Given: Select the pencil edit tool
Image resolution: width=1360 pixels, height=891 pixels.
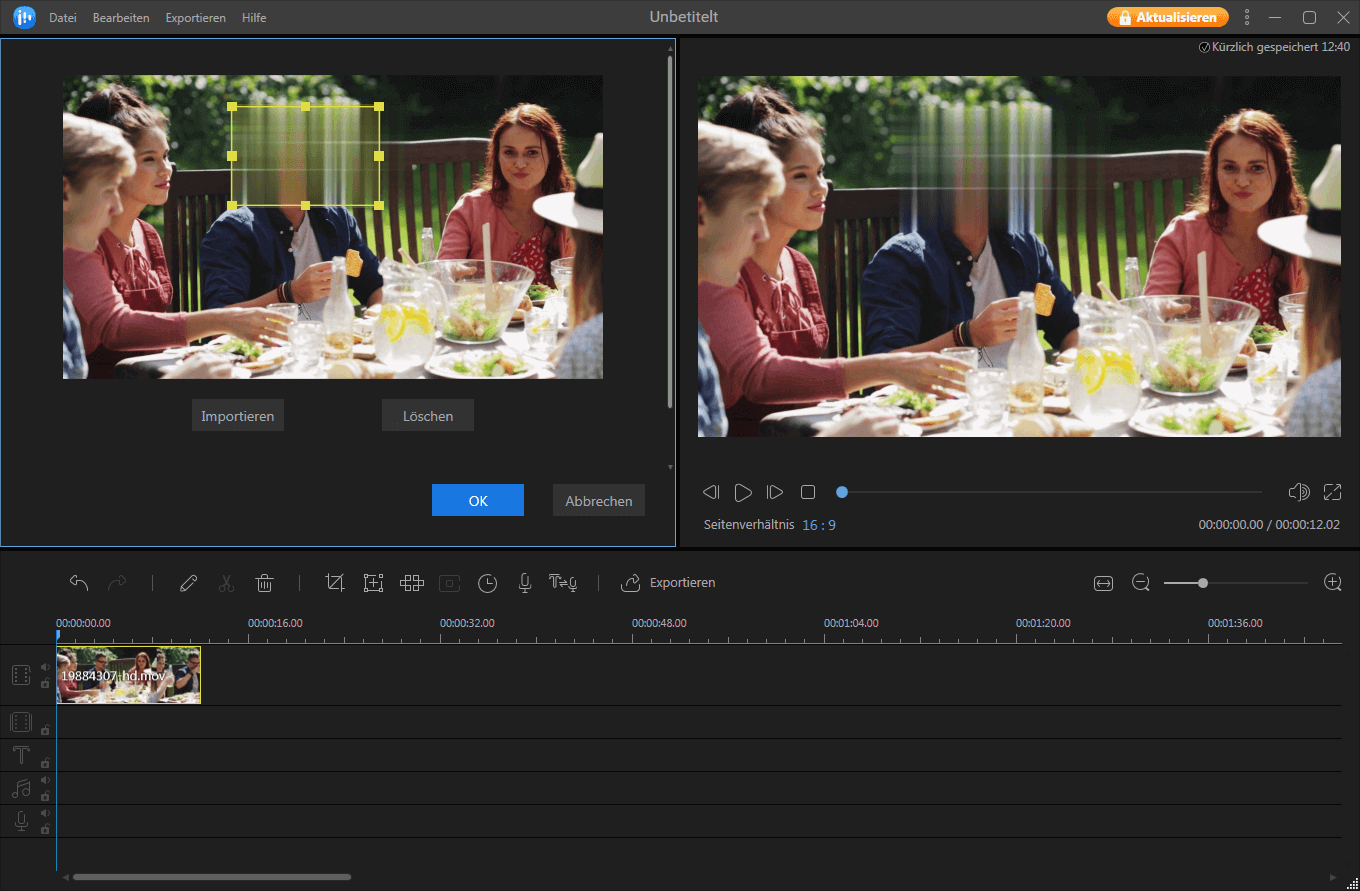Looking at the screenshot, I should point(188,583).
